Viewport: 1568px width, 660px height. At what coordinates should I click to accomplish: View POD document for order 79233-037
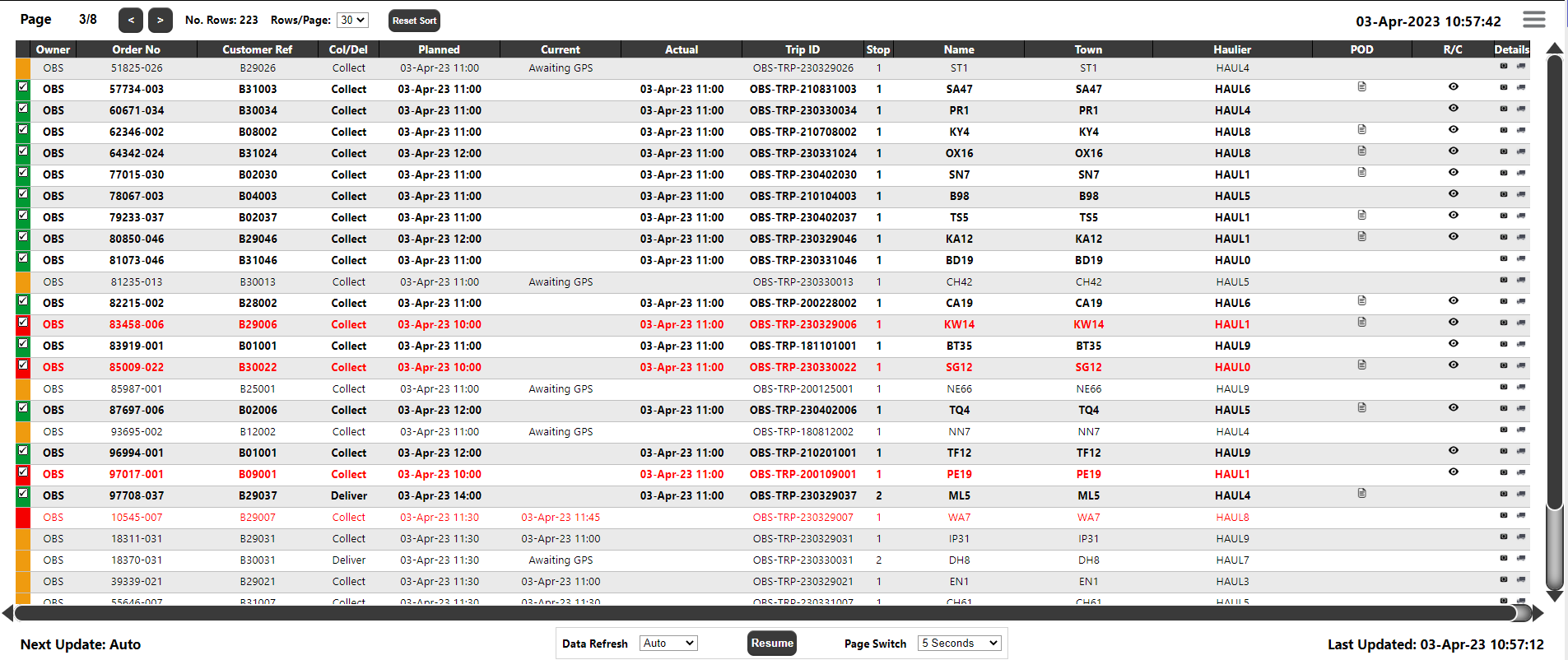point(1362,215)
